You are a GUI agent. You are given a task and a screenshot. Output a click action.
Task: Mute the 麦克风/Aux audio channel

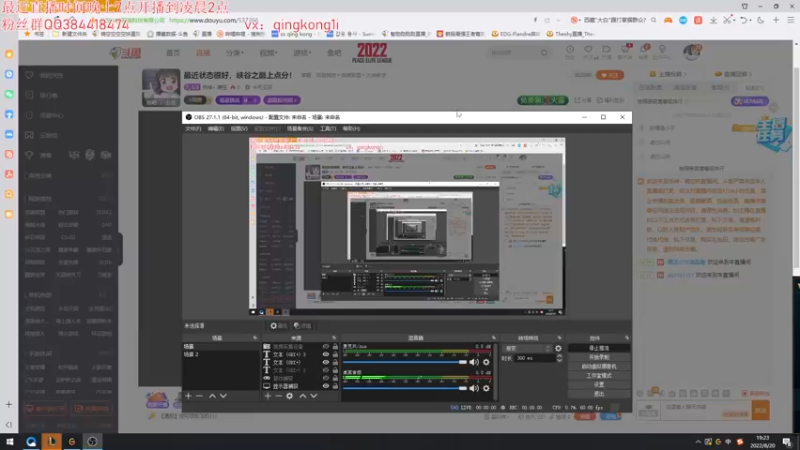pyautogui.click(x=474, y=362)
